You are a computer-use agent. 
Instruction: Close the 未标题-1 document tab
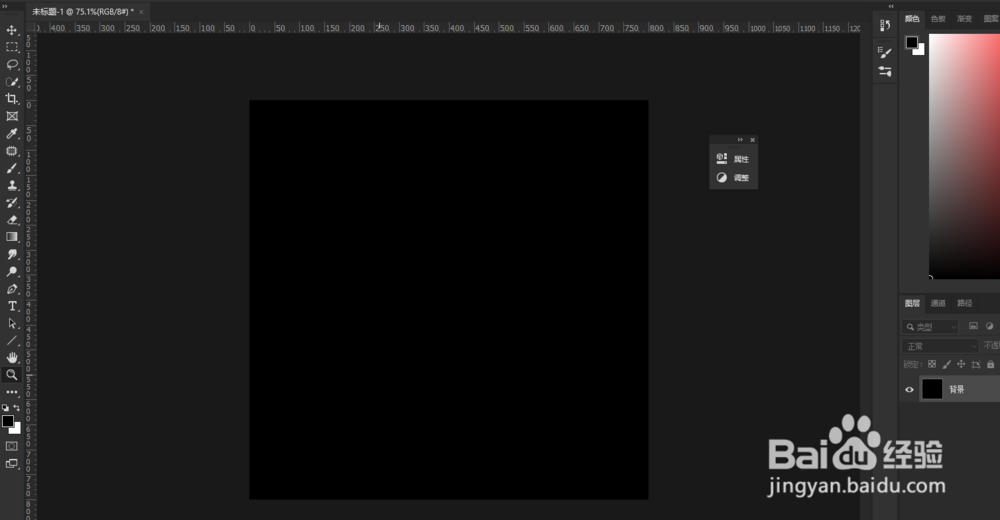point(141,11)
